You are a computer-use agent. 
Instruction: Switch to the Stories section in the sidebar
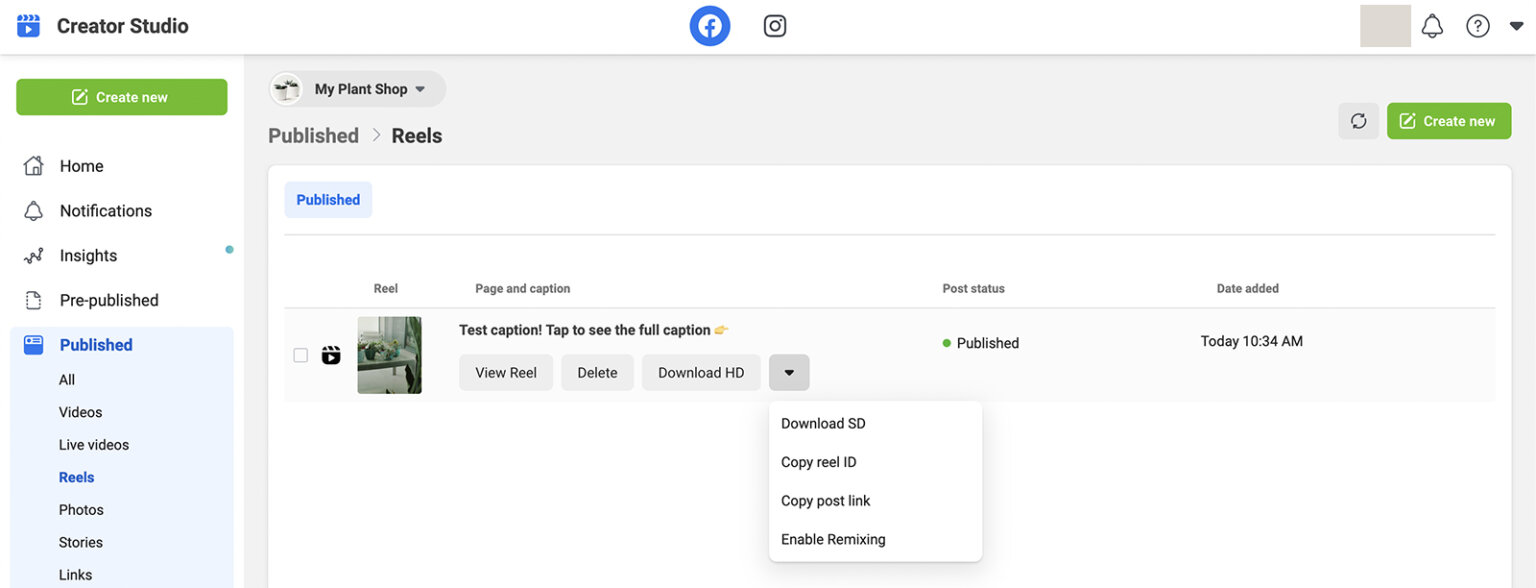(80, 541)
